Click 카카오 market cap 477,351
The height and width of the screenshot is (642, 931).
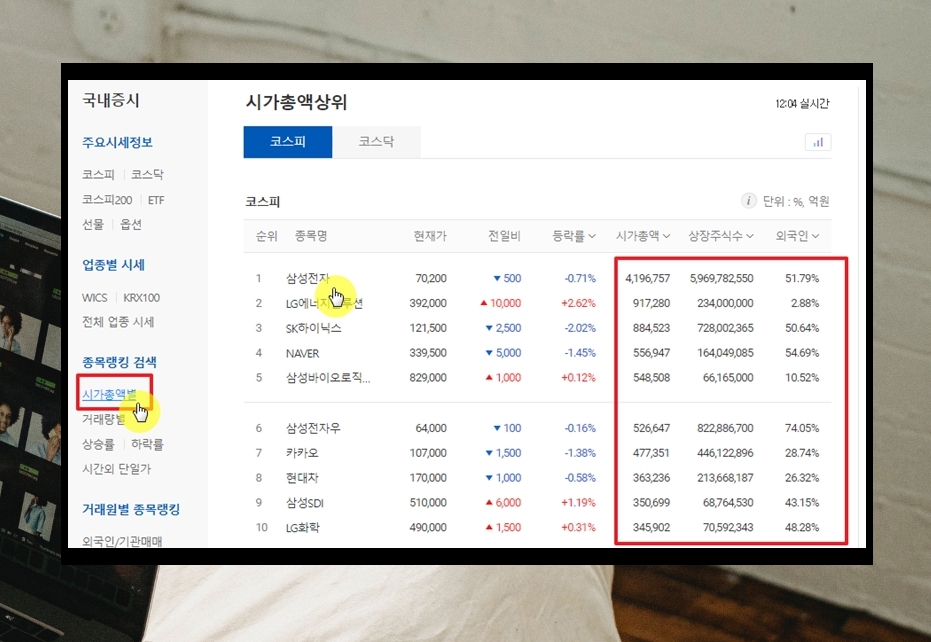tap(651, 453)
